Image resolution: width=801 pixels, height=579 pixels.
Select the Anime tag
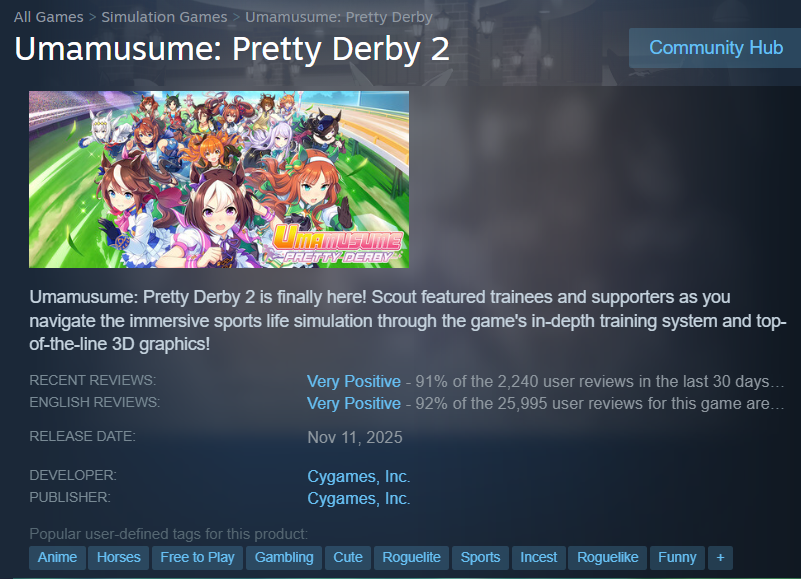tap(57, 558)
